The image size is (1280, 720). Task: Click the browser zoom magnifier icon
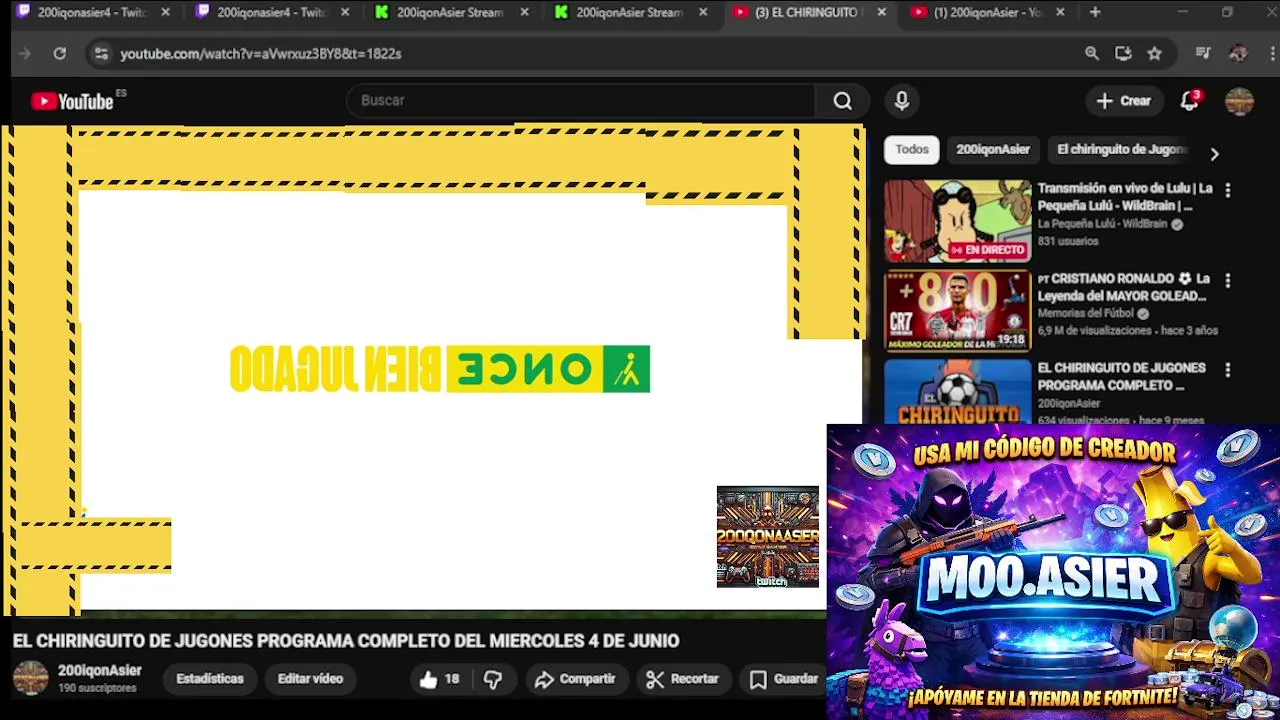coord(1092,54)
